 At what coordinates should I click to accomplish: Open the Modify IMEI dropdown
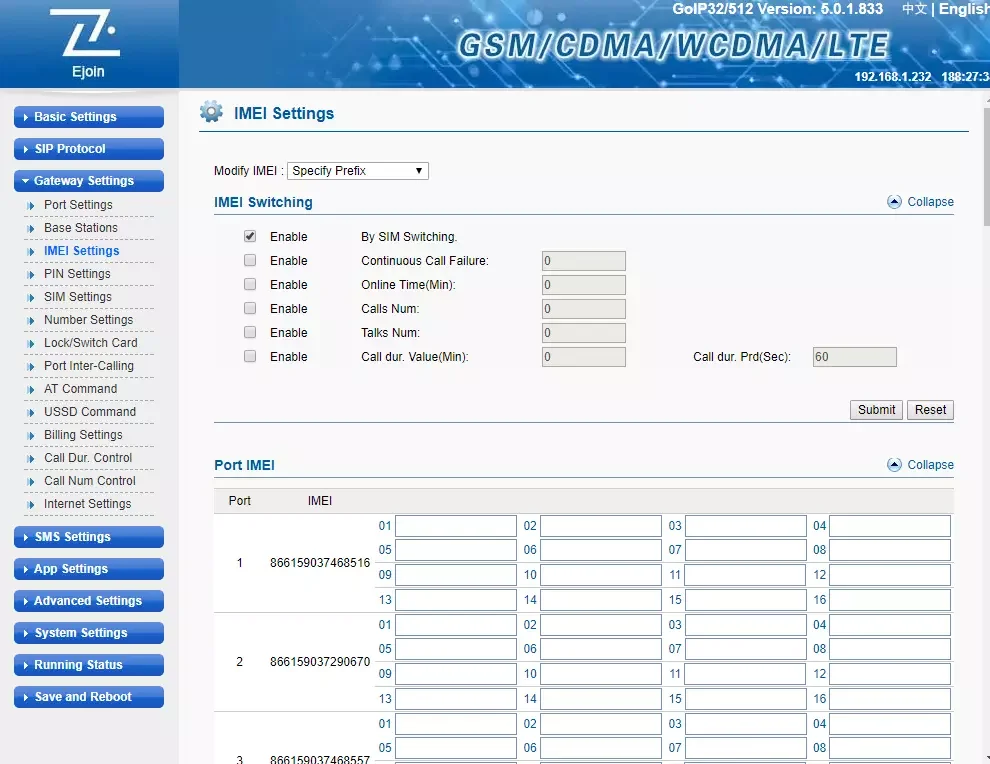358,171
